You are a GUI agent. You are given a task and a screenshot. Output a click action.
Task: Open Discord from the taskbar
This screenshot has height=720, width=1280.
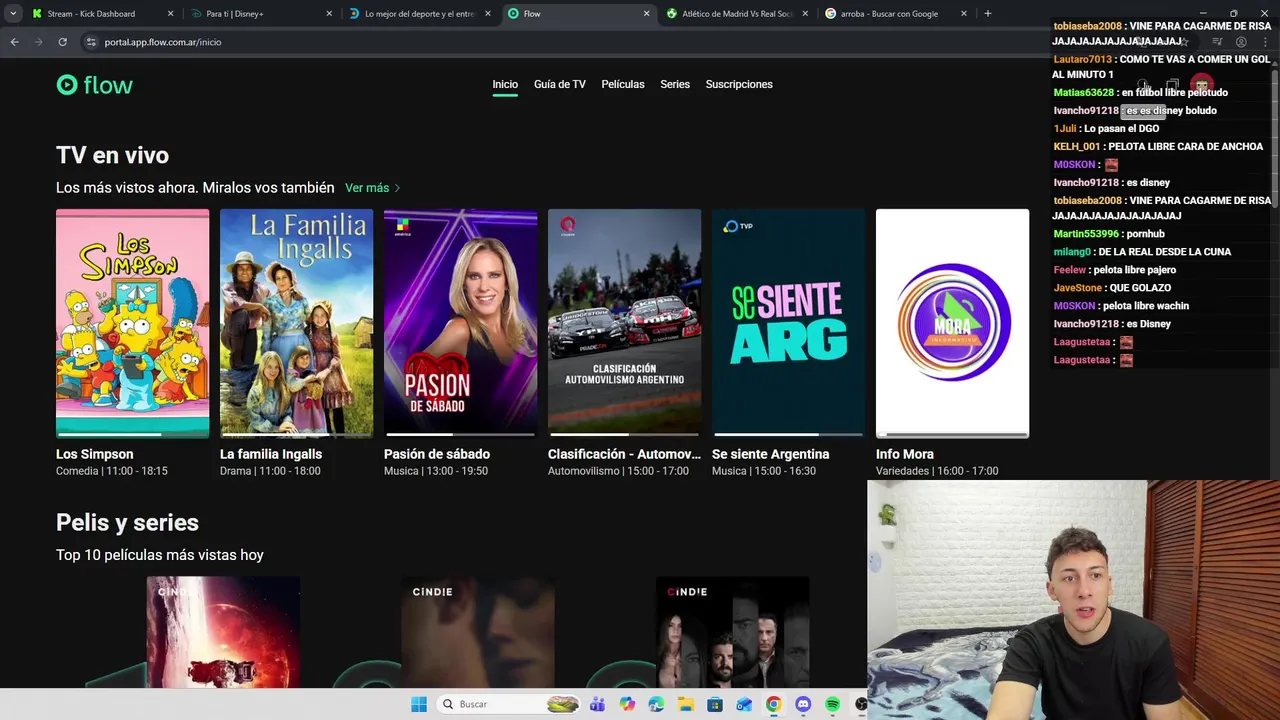(x=803, y=704)
